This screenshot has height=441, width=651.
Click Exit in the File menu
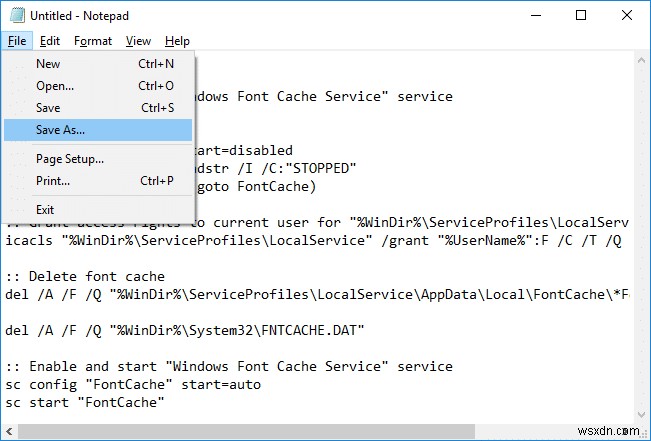(45, 210)
